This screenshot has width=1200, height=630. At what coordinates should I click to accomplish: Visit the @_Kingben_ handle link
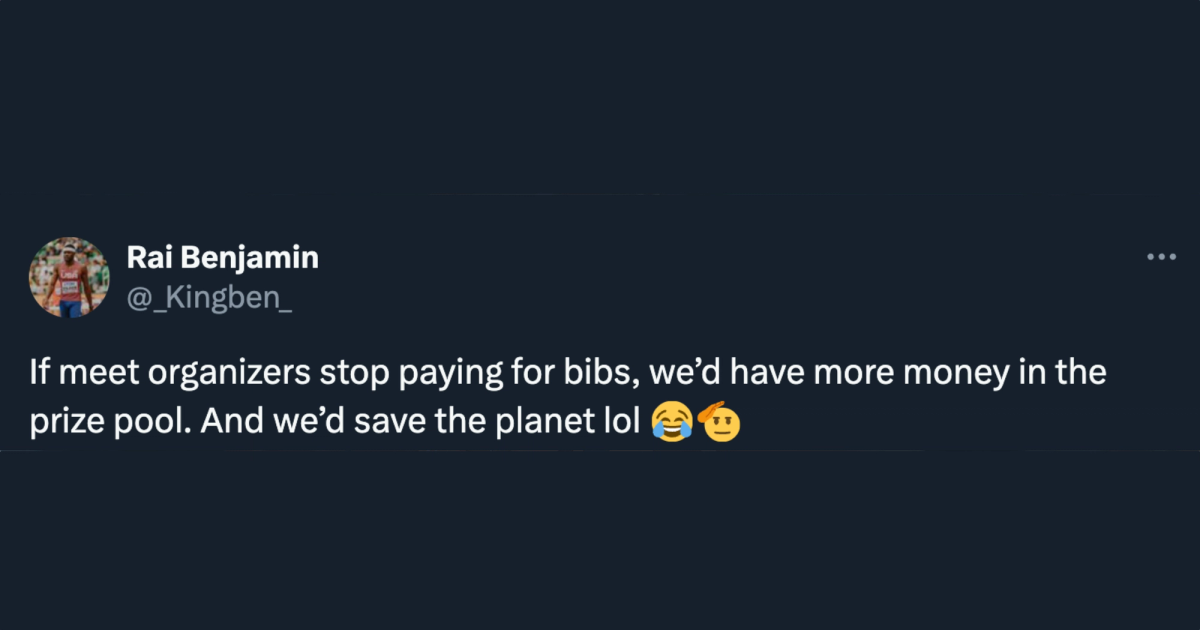point(209,296)
